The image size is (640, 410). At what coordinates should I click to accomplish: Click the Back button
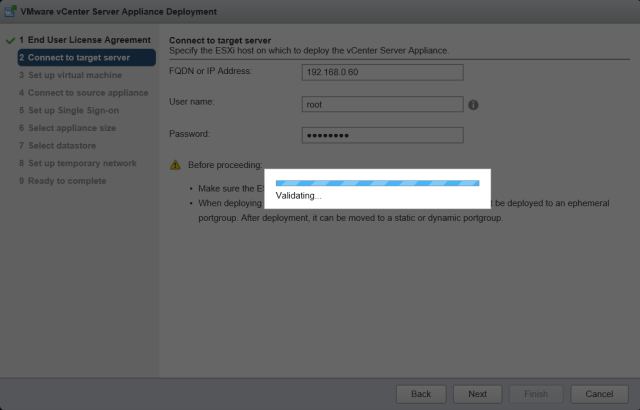421,394
